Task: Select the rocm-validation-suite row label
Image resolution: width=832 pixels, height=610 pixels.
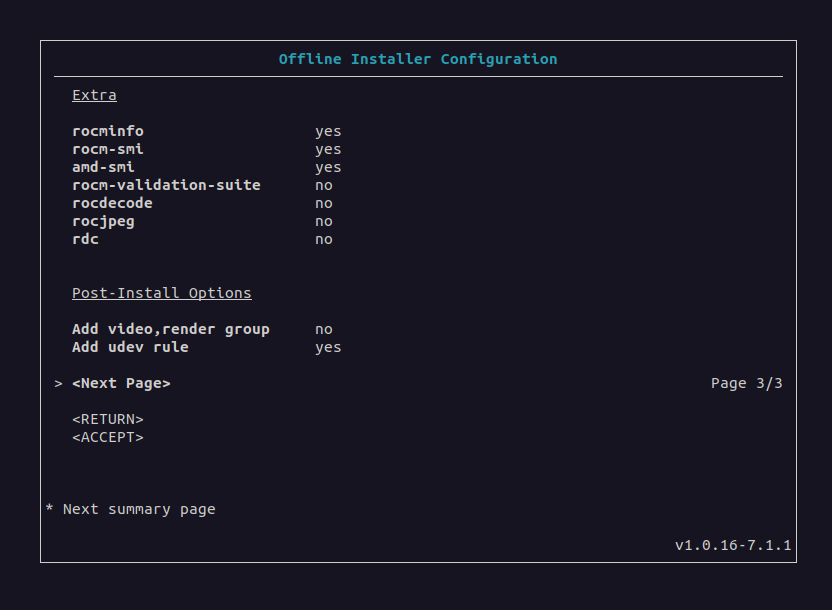Action: click(166, 185)
